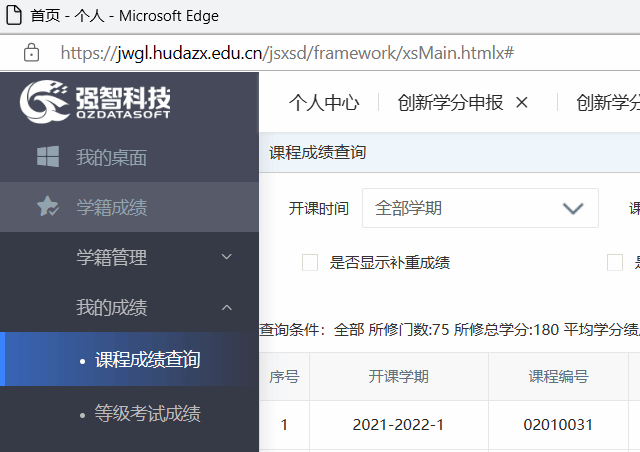Screen dimensions: 640x452
Task: Toggle the 是否显示补重成绩 checkbox
Action: 310,263
